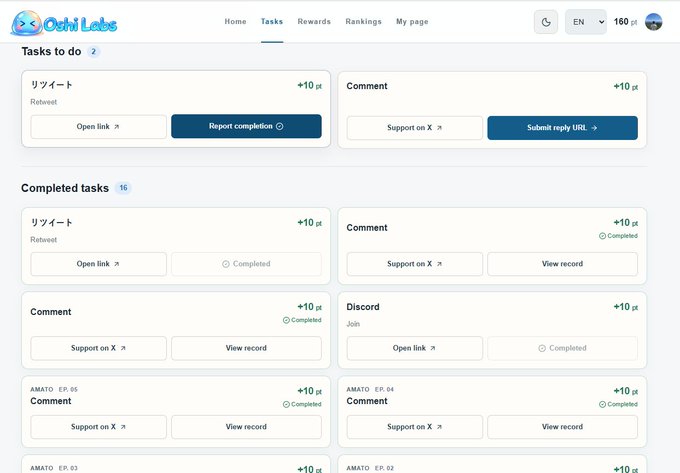Toggle dark mode with moon icon

pos(546,22)
